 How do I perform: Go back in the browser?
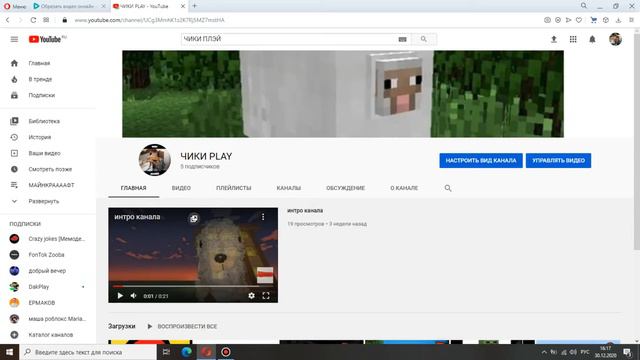tap(8, 20)
